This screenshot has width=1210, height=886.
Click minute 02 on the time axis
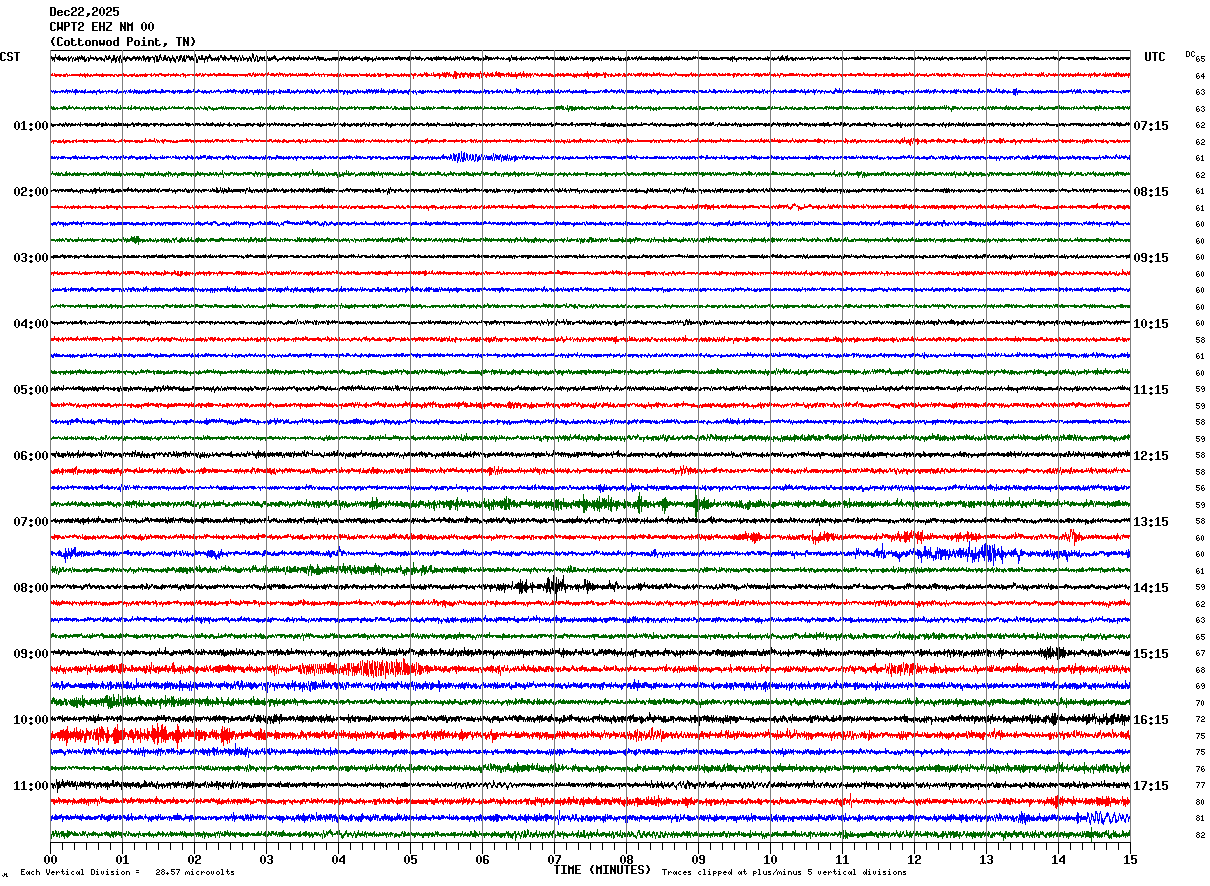point(194,859)
